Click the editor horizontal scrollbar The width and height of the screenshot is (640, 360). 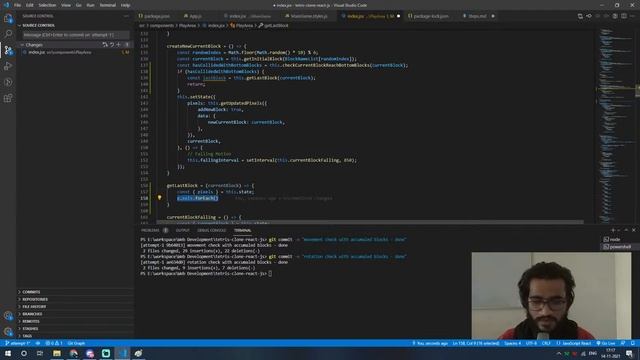[369, 222]
